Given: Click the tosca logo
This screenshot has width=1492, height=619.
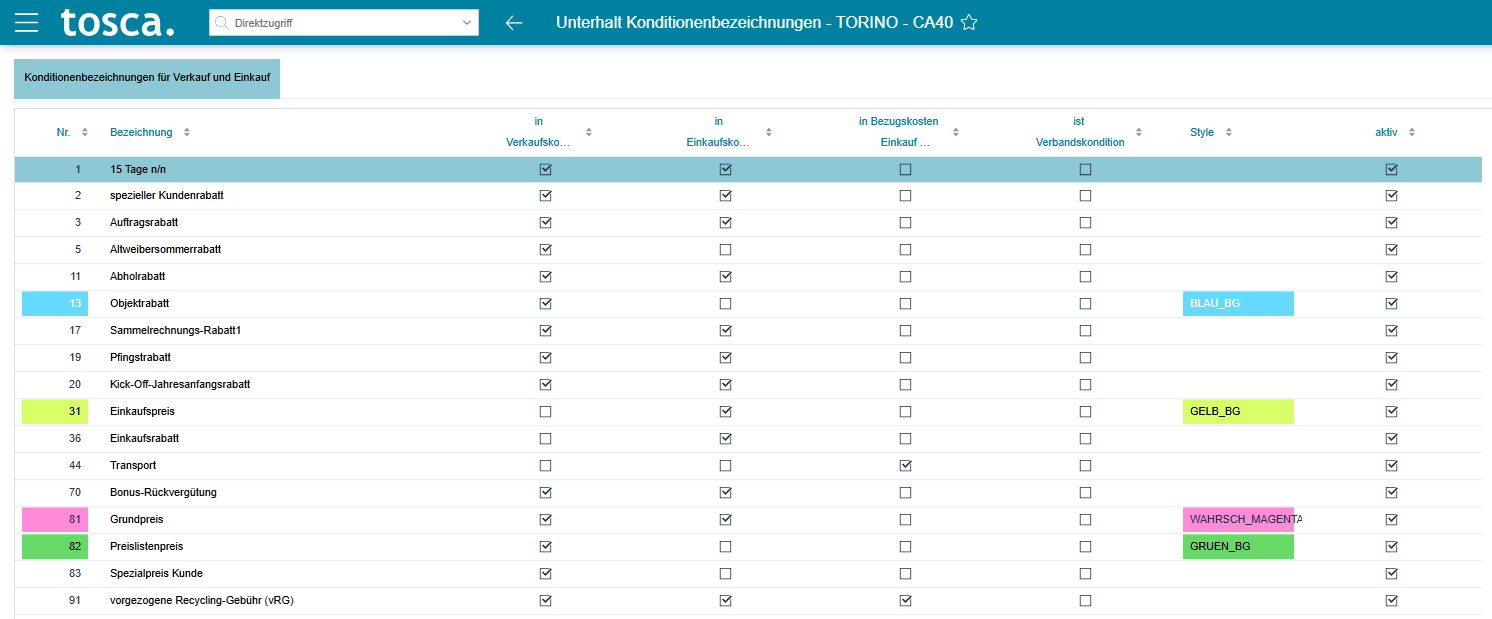Looking at the screenshot, I should click(117, 22).
